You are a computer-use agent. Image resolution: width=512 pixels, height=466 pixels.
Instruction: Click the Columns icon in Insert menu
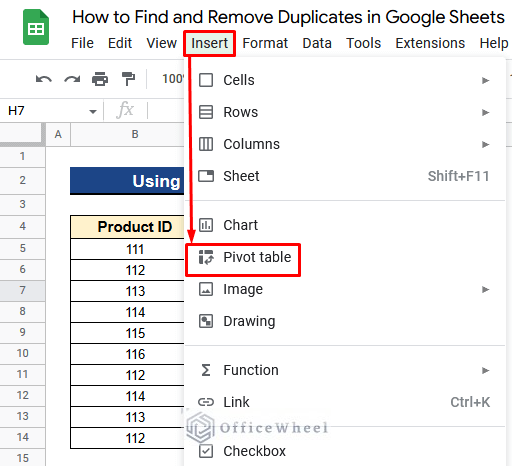(206, 144)
